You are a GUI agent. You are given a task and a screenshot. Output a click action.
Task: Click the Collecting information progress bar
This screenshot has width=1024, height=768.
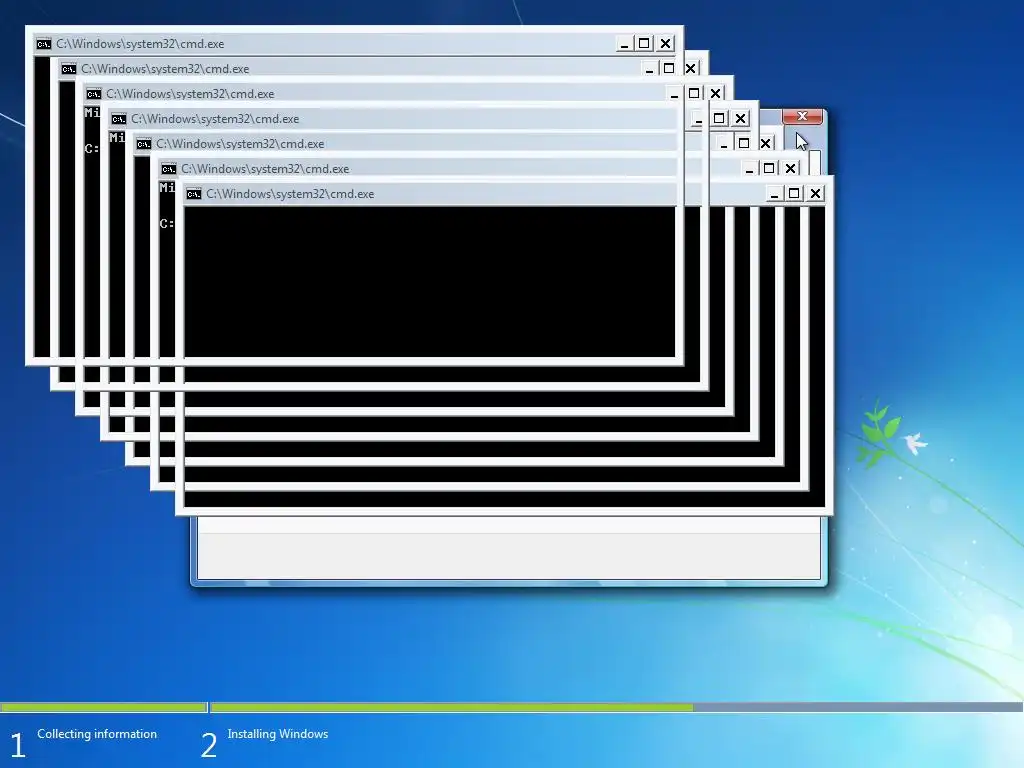point(103,707)
